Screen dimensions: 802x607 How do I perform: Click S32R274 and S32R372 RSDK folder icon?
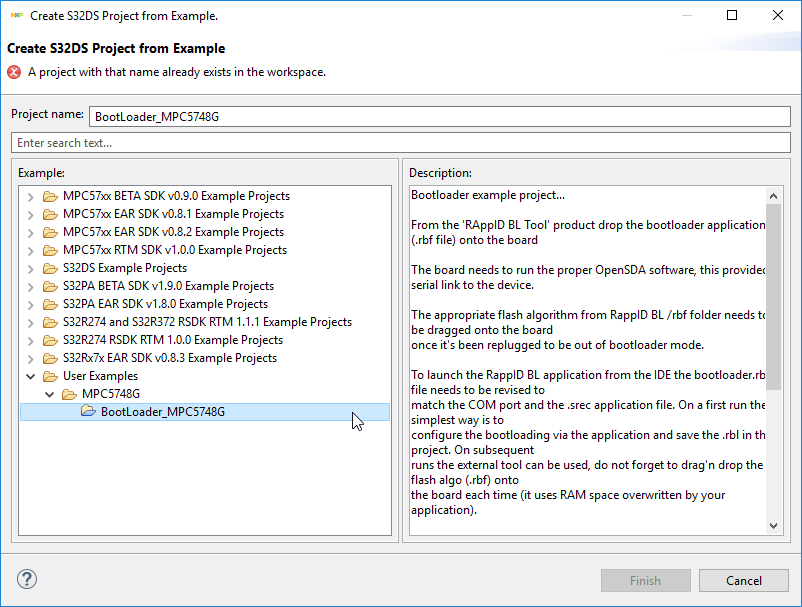[x=50, y=322]
